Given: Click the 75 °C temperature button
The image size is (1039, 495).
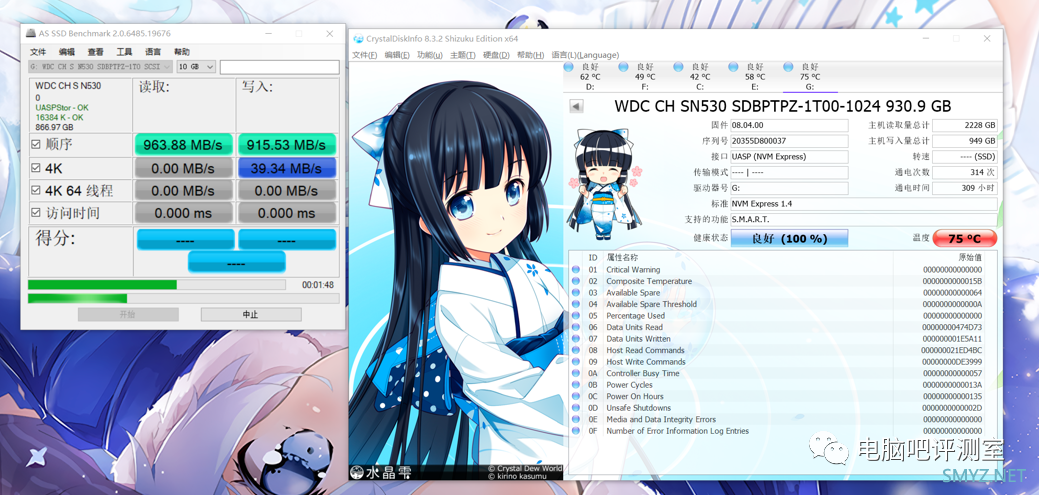Looking at the screenshot, I should (x=964, y=239).
